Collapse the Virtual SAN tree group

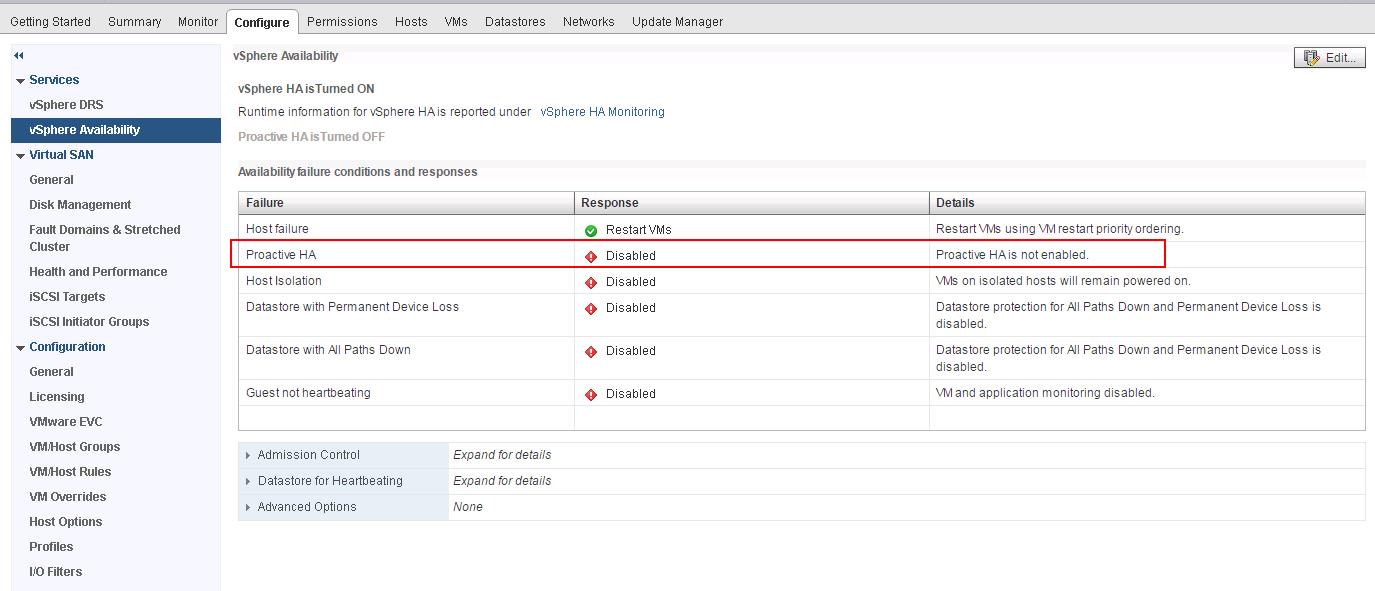pyautogui.click(x=20, y=156)
